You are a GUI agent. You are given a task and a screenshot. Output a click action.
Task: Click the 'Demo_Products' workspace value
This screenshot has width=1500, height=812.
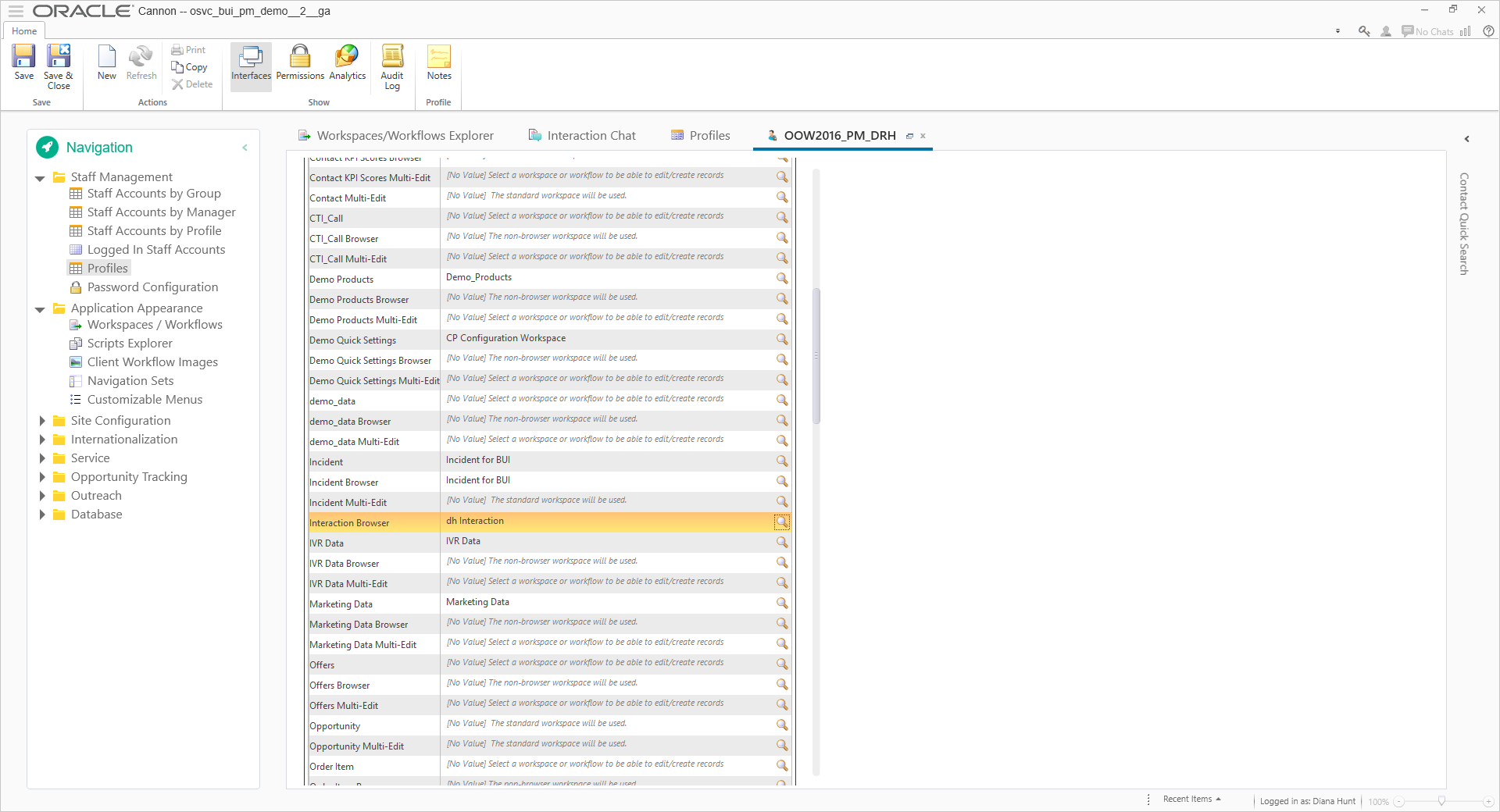tap(478, 277)
